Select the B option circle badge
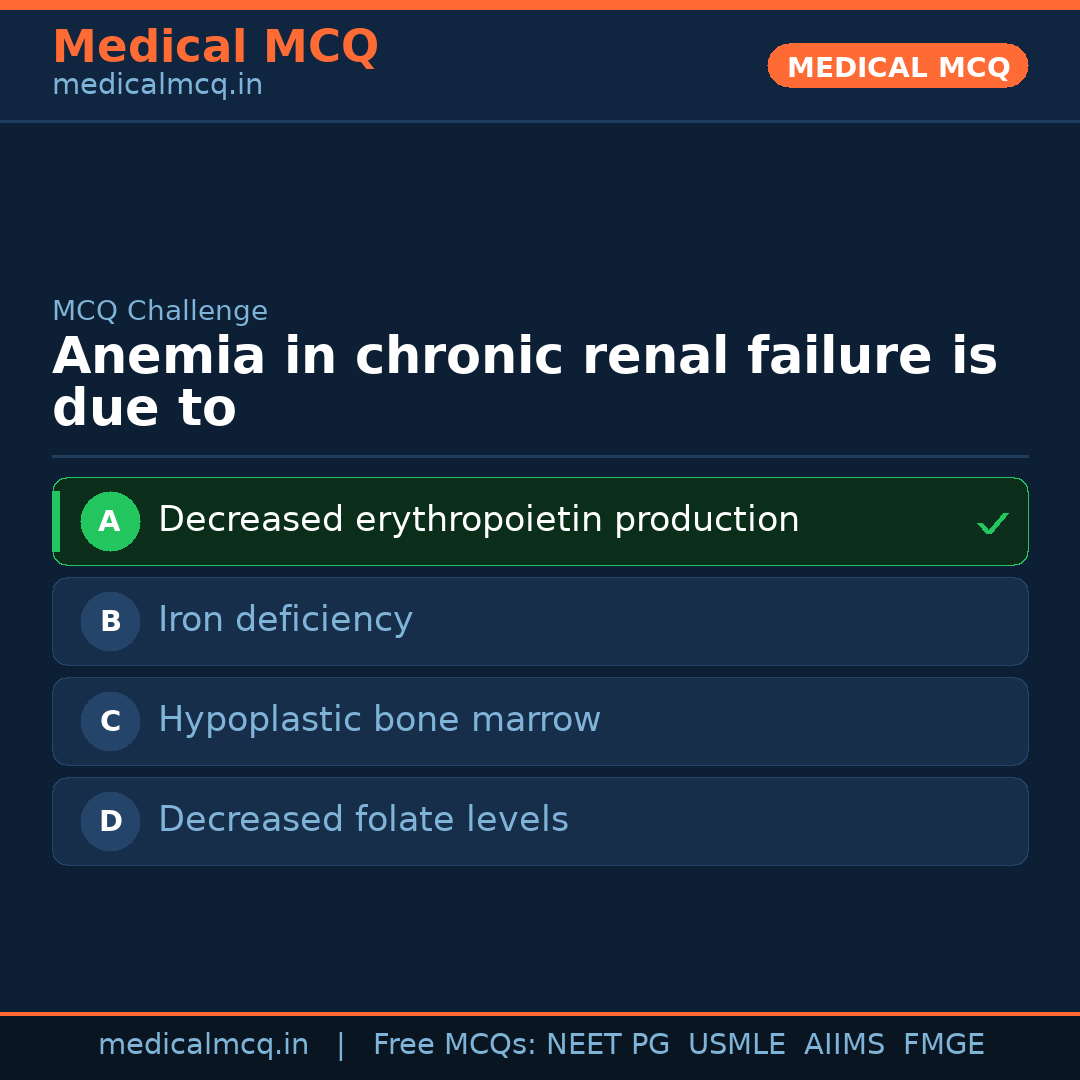The height and width of the screenshot is (1080, 1080). click(110, 621)
